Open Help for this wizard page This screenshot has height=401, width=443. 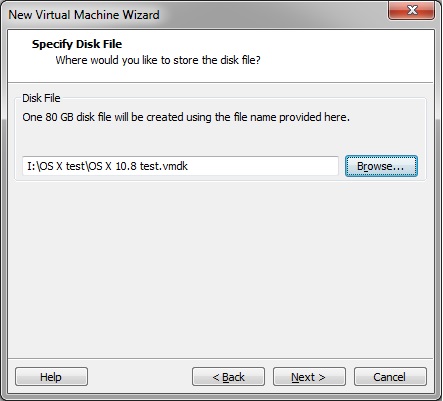tap(51, 377)
